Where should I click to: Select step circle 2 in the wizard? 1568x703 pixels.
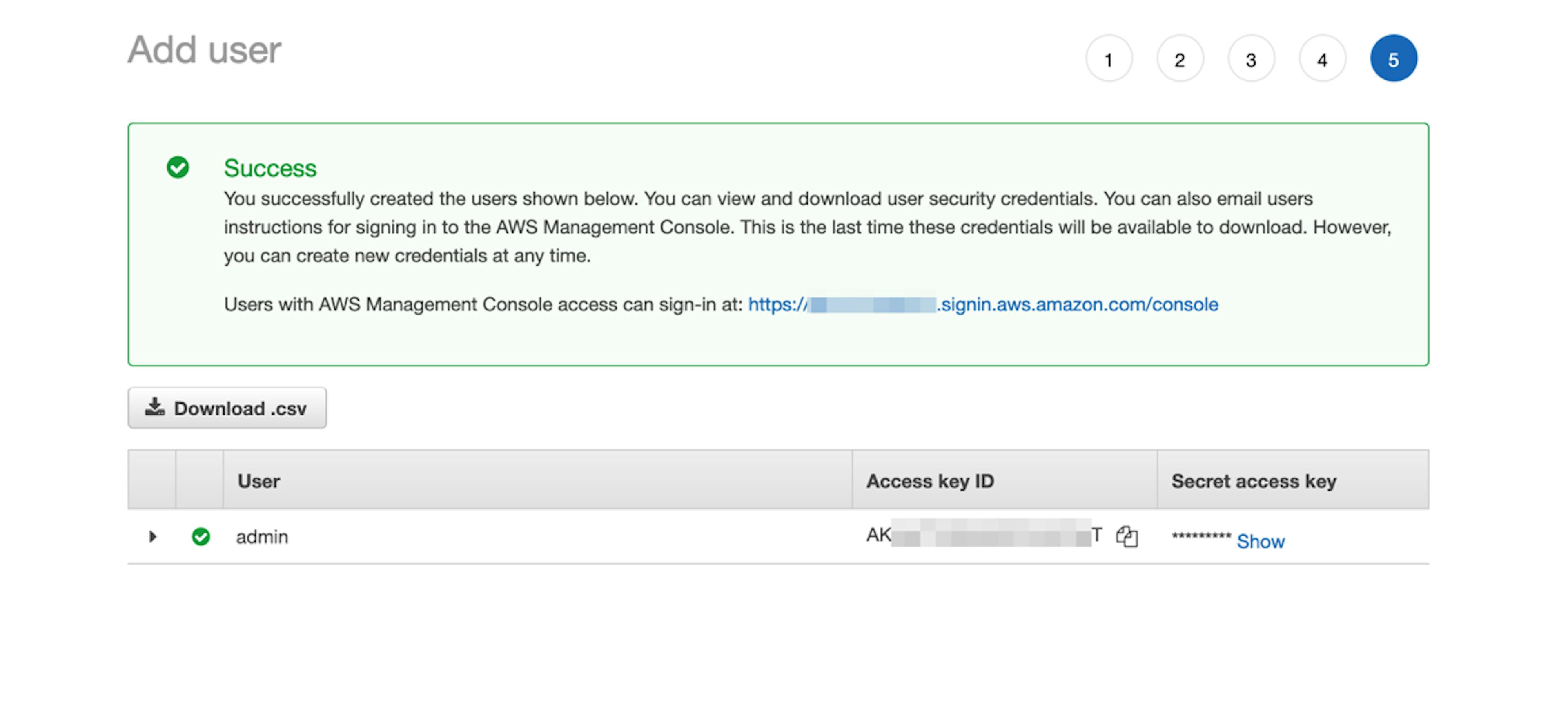[x=1181, y=59]
